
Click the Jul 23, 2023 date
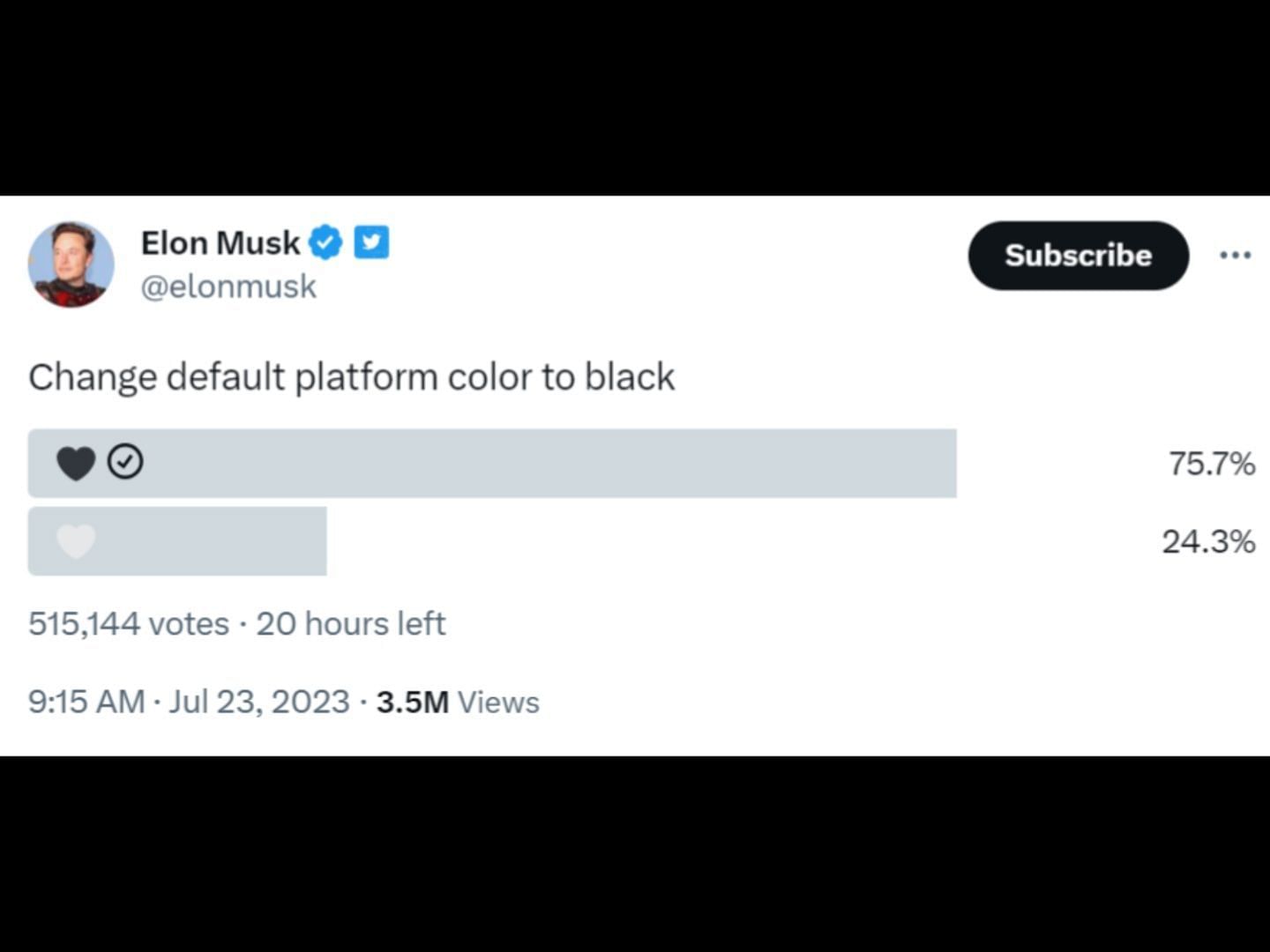point(259,702)
